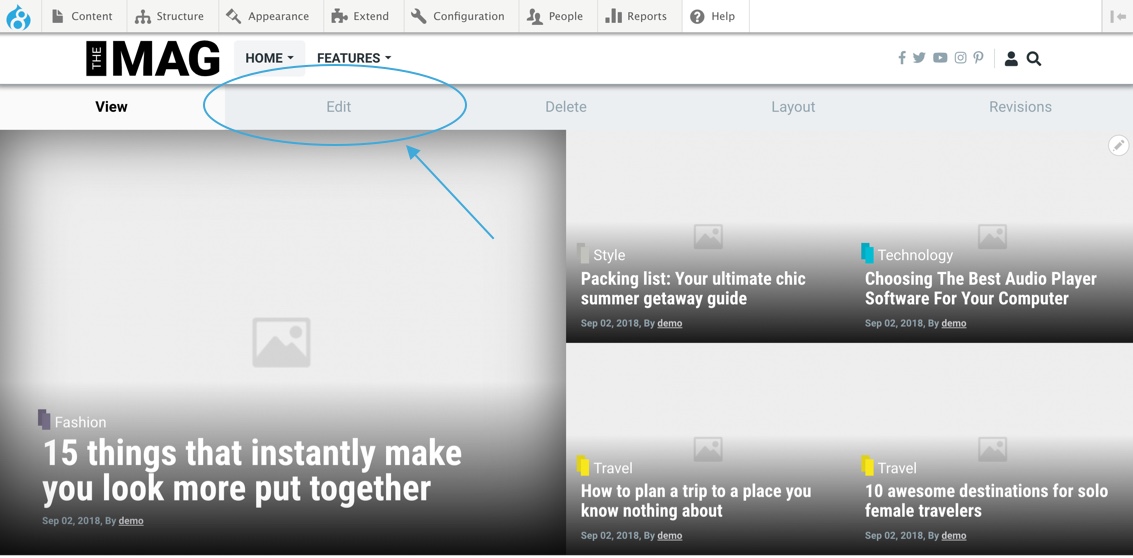Open 'How to plan a trip' article
The image size is (1133, 558).
pyautogui.click(x=696, y=501)
